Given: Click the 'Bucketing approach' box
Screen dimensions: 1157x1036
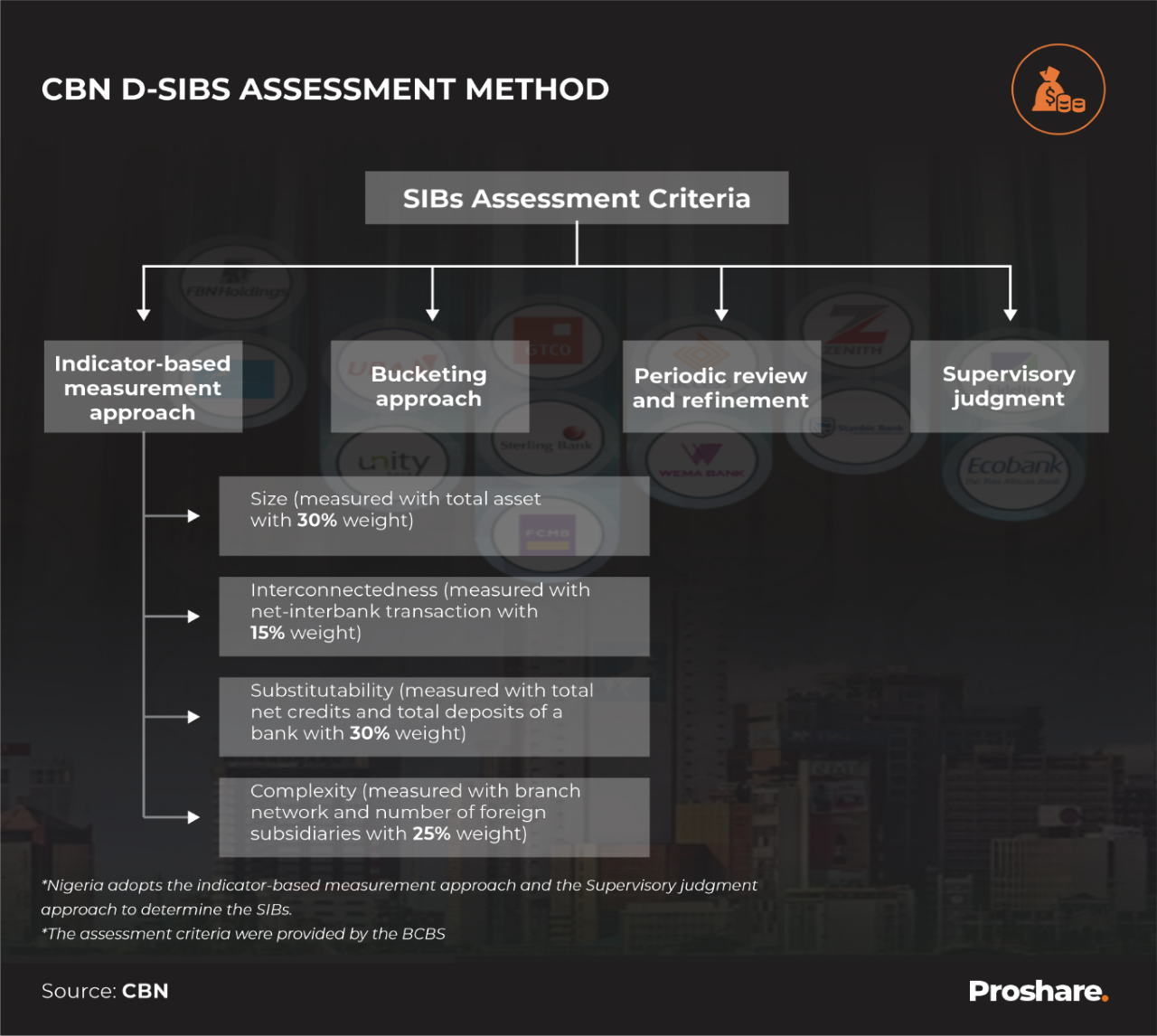Looking at the screenshot, I should (429, 387).
